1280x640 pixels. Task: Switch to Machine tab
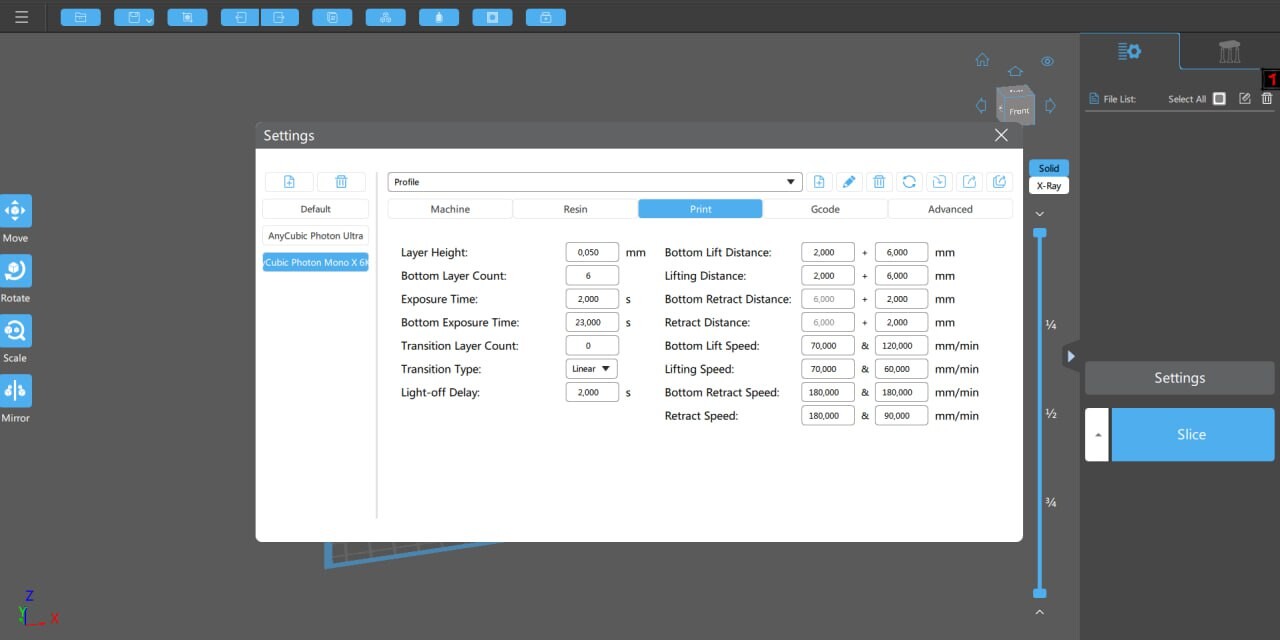[450, 209]
